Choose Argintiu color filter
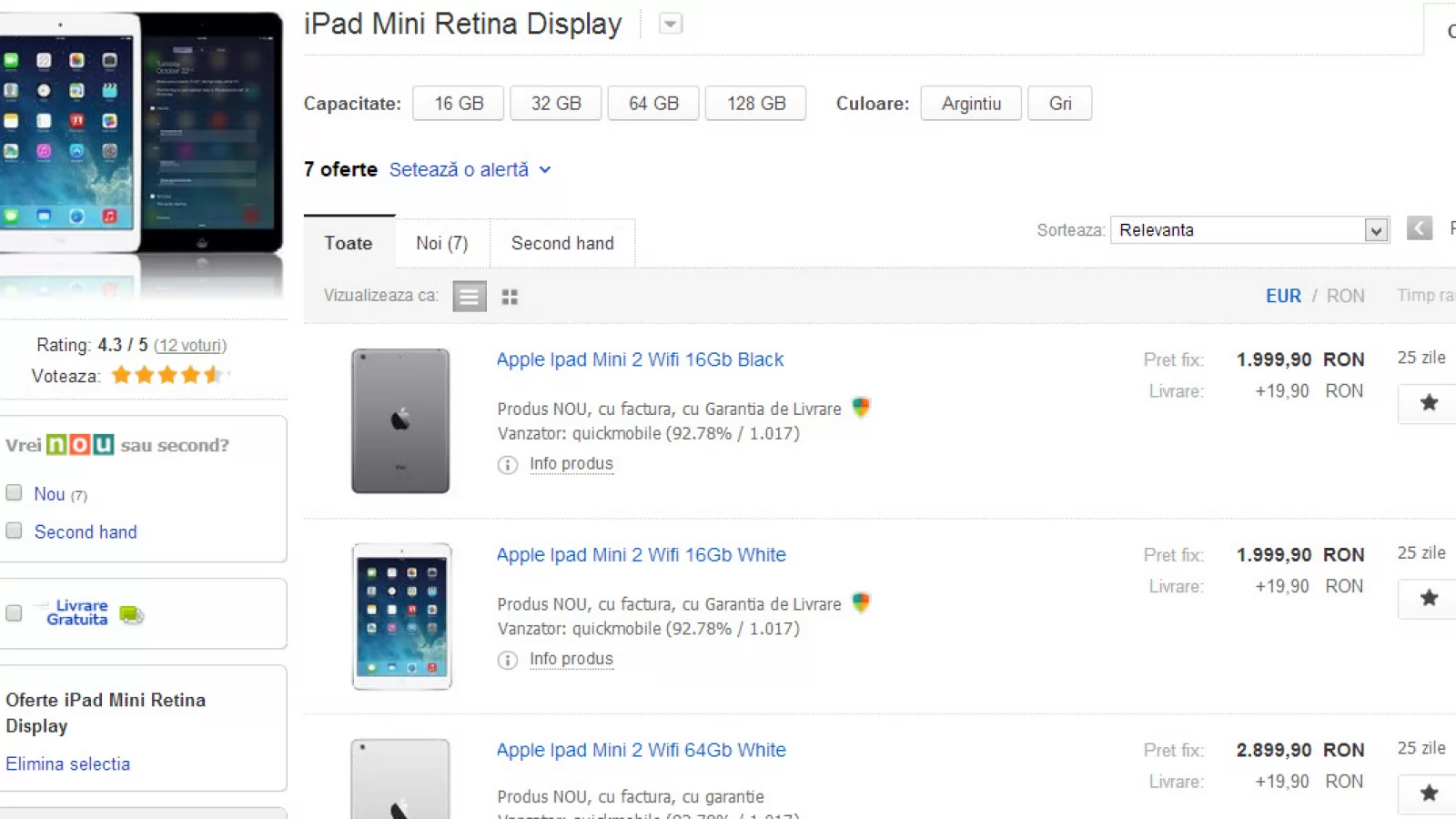The width and height of the screenshot is (1456, 819). pos(971,104)
